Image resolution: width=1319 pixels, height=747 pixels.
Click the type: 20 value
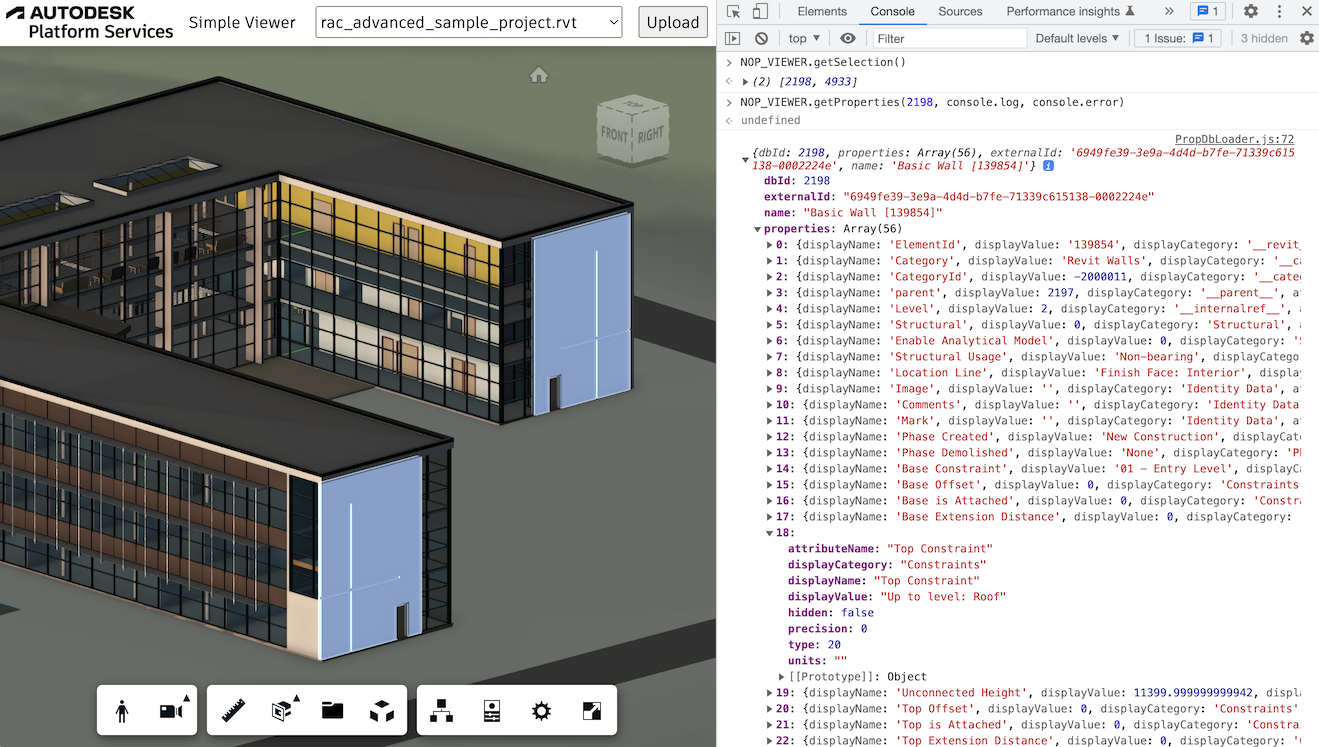834,645
